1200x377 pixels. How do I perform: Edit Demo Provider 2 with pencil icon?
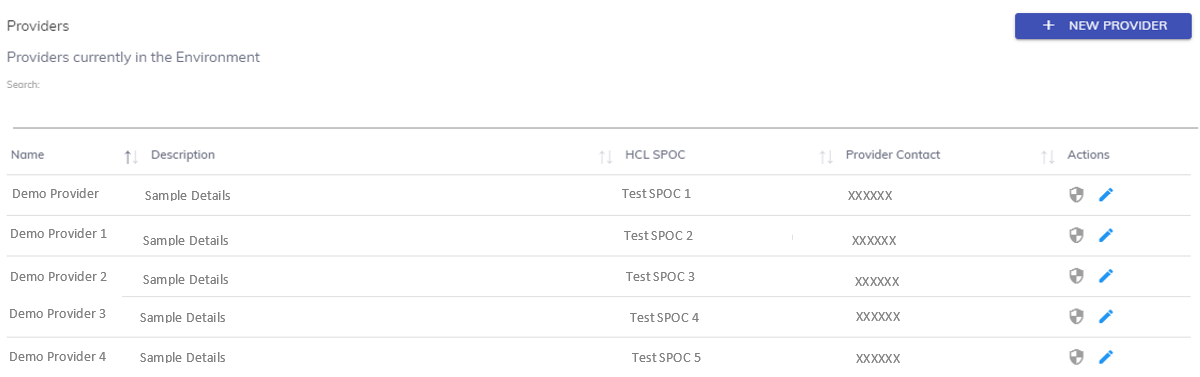tap(1105, 275)
